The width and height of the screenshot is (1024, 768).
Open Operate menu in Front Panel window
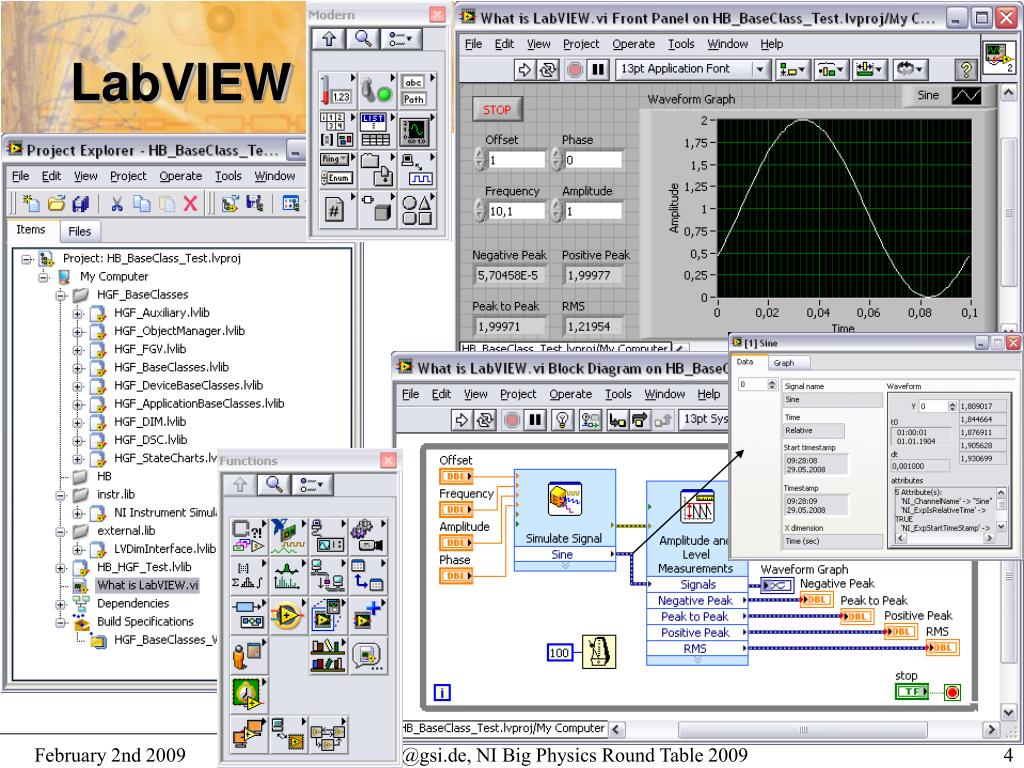pyautogui.click(x=633, y=44)
